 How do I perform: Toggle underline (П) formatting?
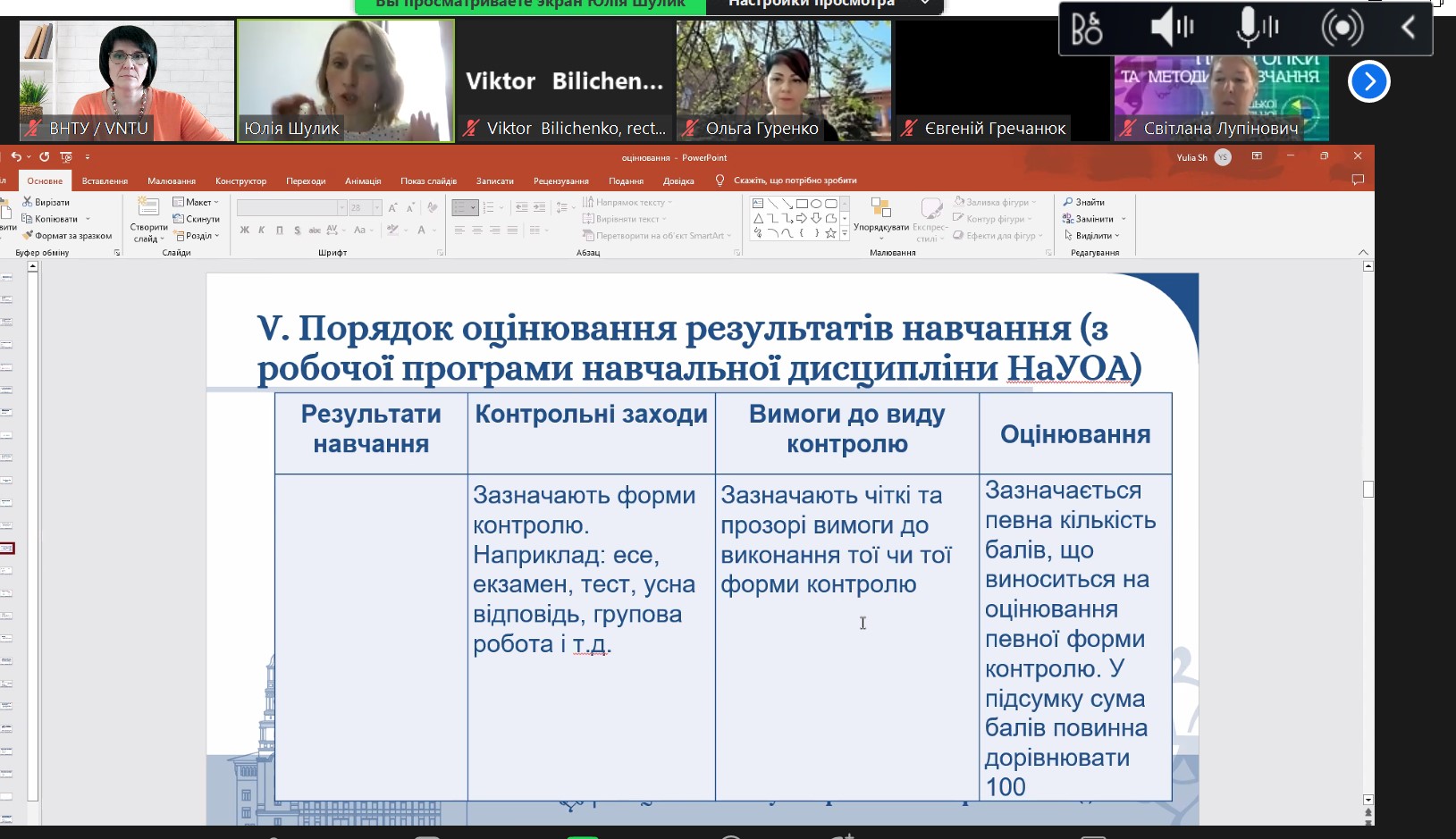tap(280, 231)
